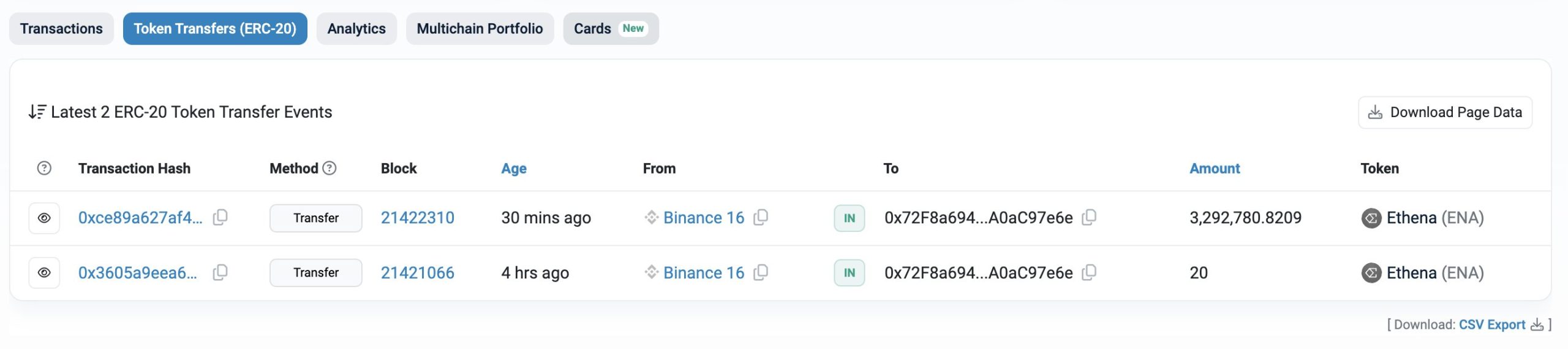Open block 21422310 link
The image size is (1568, 349).
(x=417, y=218)
